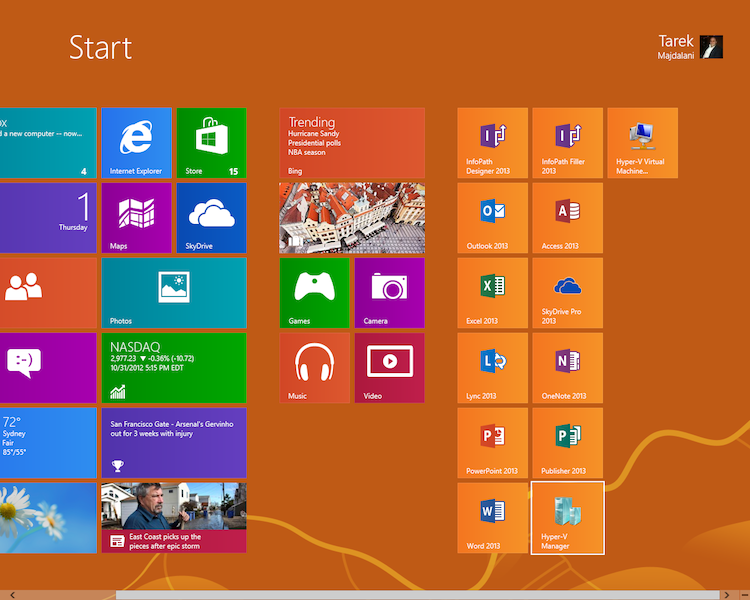Open Word 2013 tile
The width and height of the screenshot is (750, 600).
click(492, 517)
